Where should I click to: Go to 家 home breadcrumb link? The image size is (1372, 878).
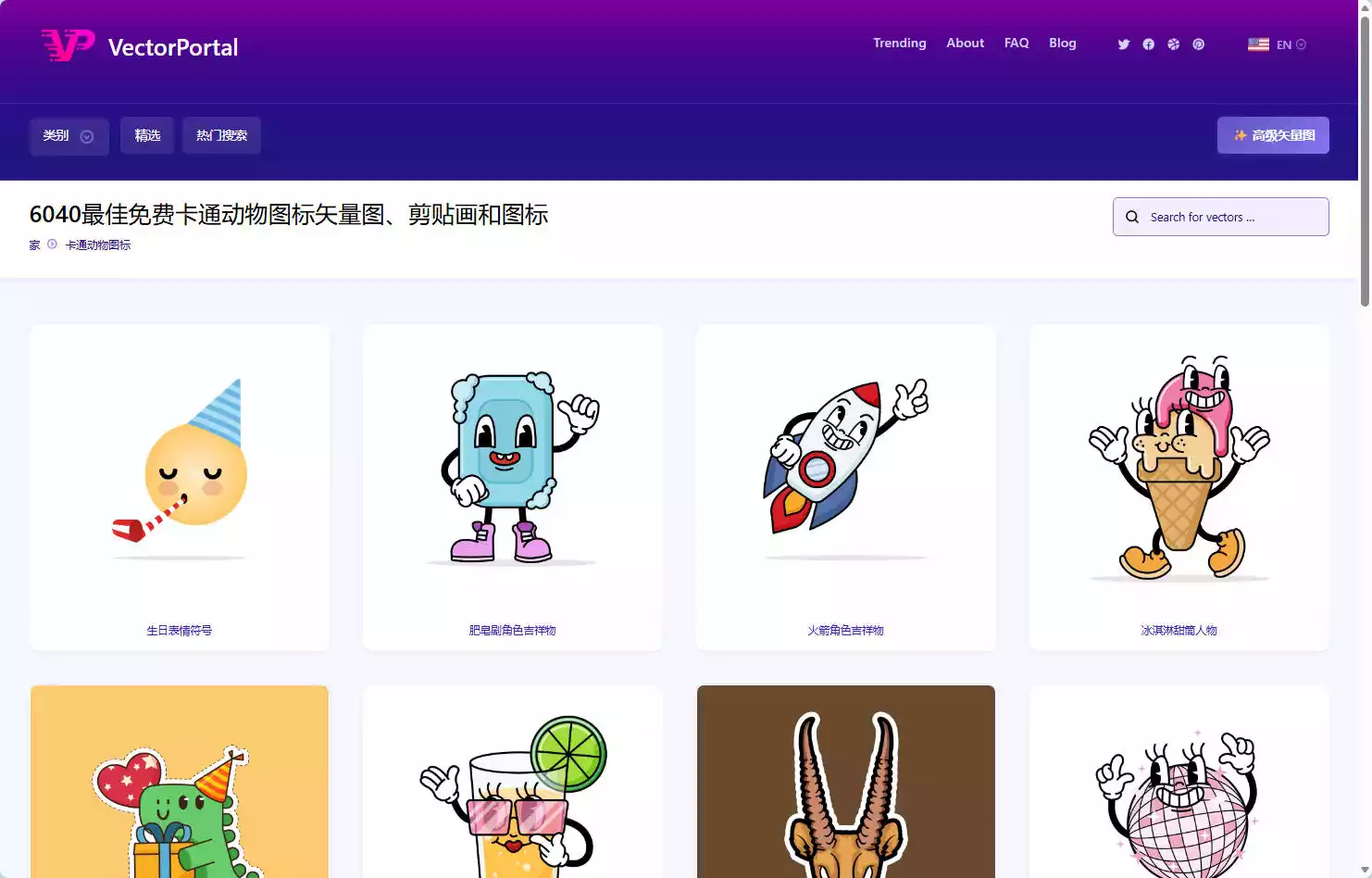pos(35,245)
